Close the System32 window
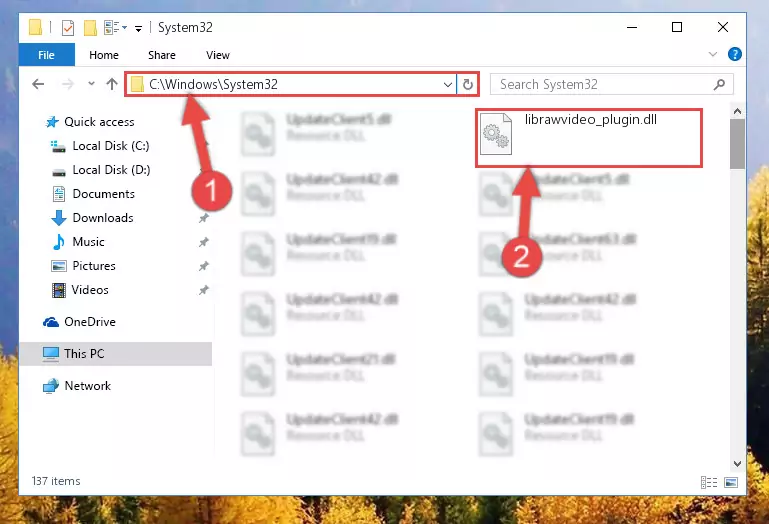769x524 pixels. [x=723, y=27]
